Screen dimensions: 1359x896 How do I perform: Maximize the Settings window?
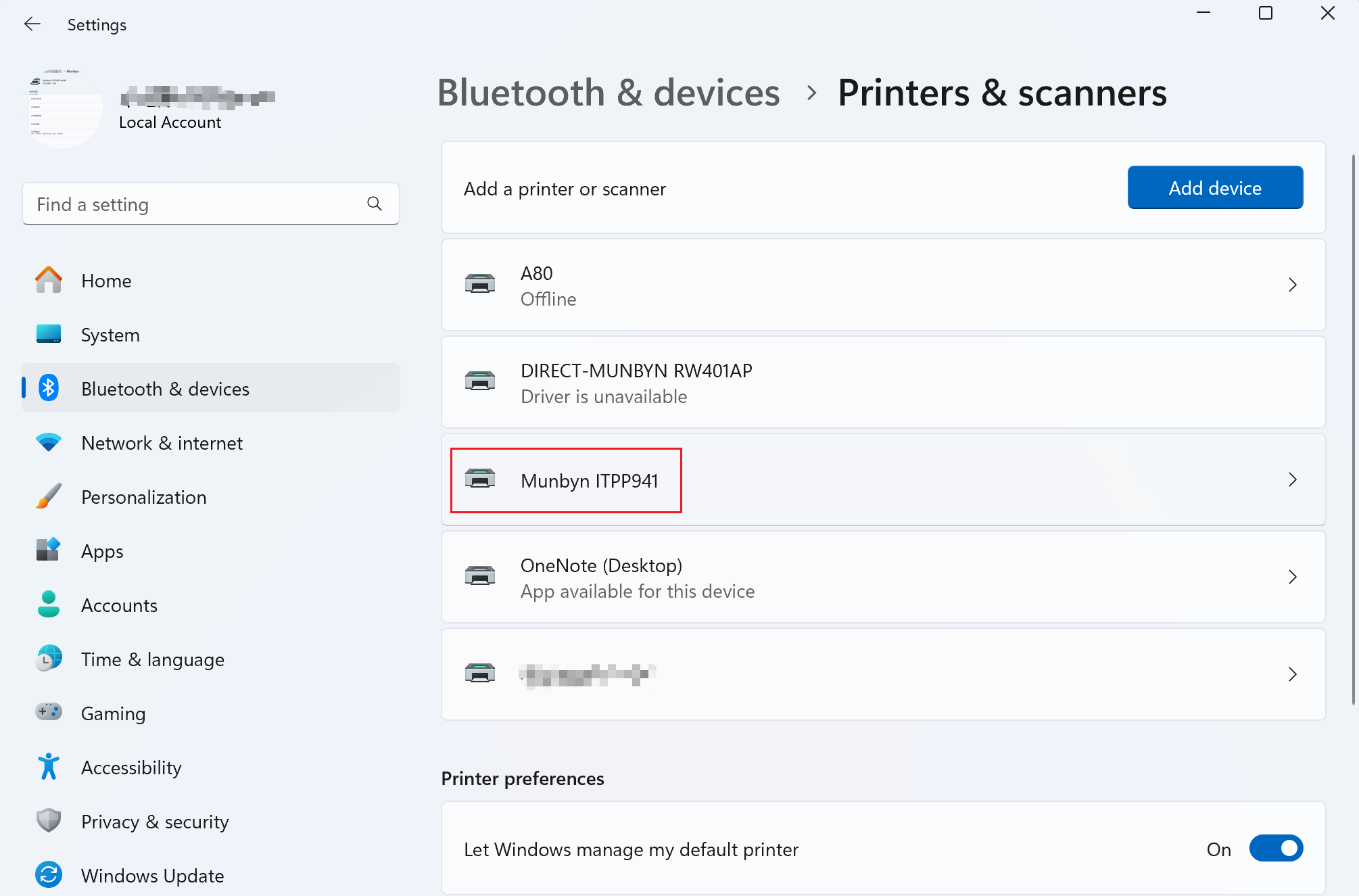1265,13
